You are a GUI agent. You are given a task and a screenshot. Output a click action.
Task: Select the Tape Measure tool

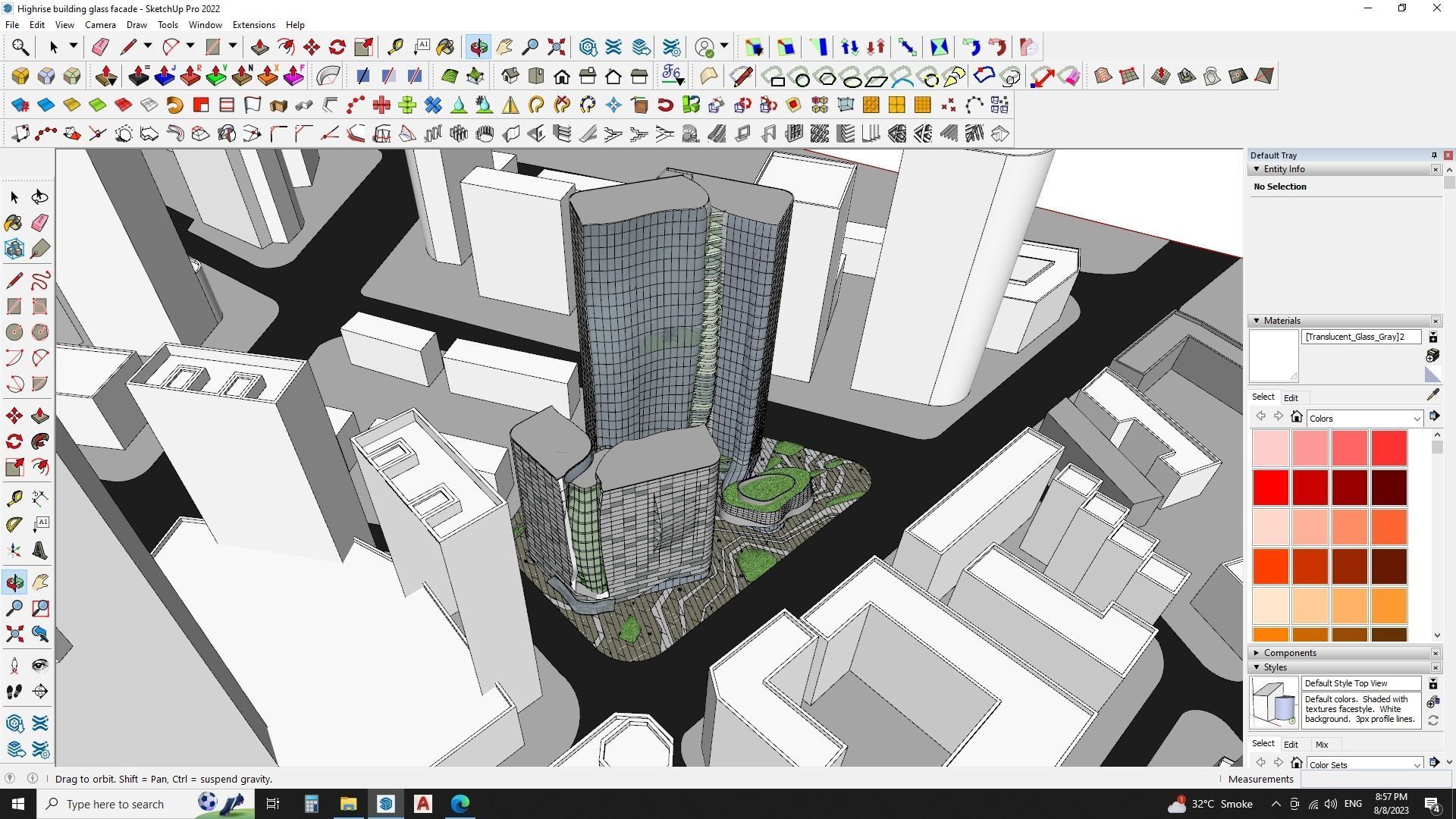pos(394,47)
